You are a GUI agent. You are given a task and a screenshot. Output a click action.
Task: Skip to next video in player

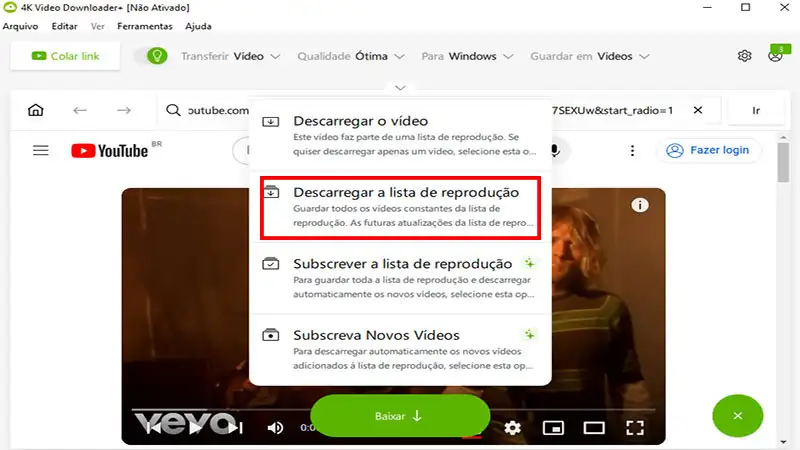235,428
